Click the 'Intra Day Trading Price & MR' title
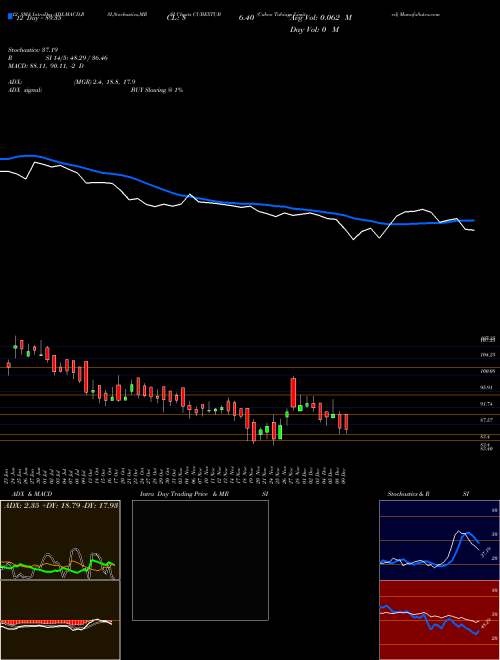The height and width of the screenshot is (660, 500). click(185, 494)
